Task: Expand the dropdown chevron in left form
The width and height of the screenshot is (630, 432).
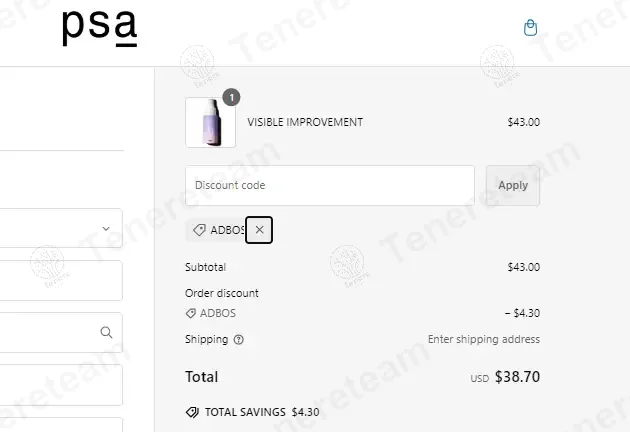Action: point(107,229)
